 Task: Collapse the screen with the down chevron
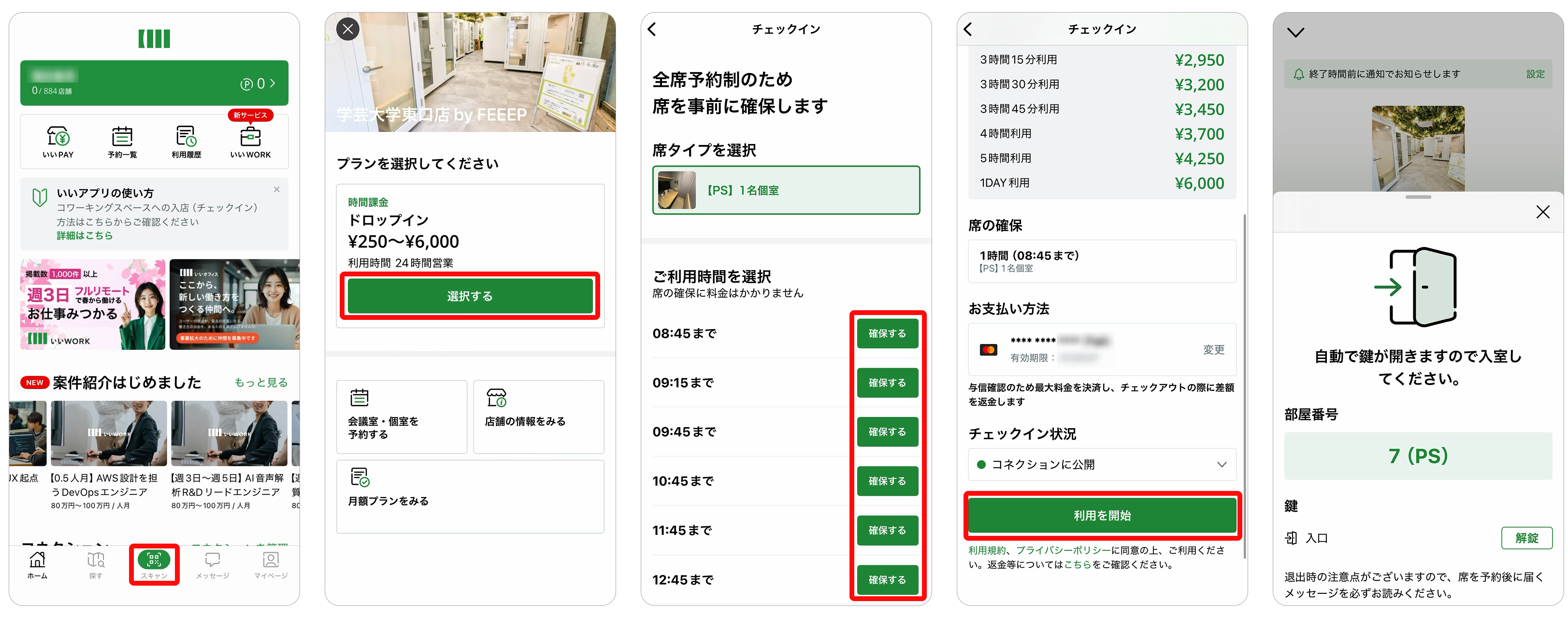[1295, 32]
